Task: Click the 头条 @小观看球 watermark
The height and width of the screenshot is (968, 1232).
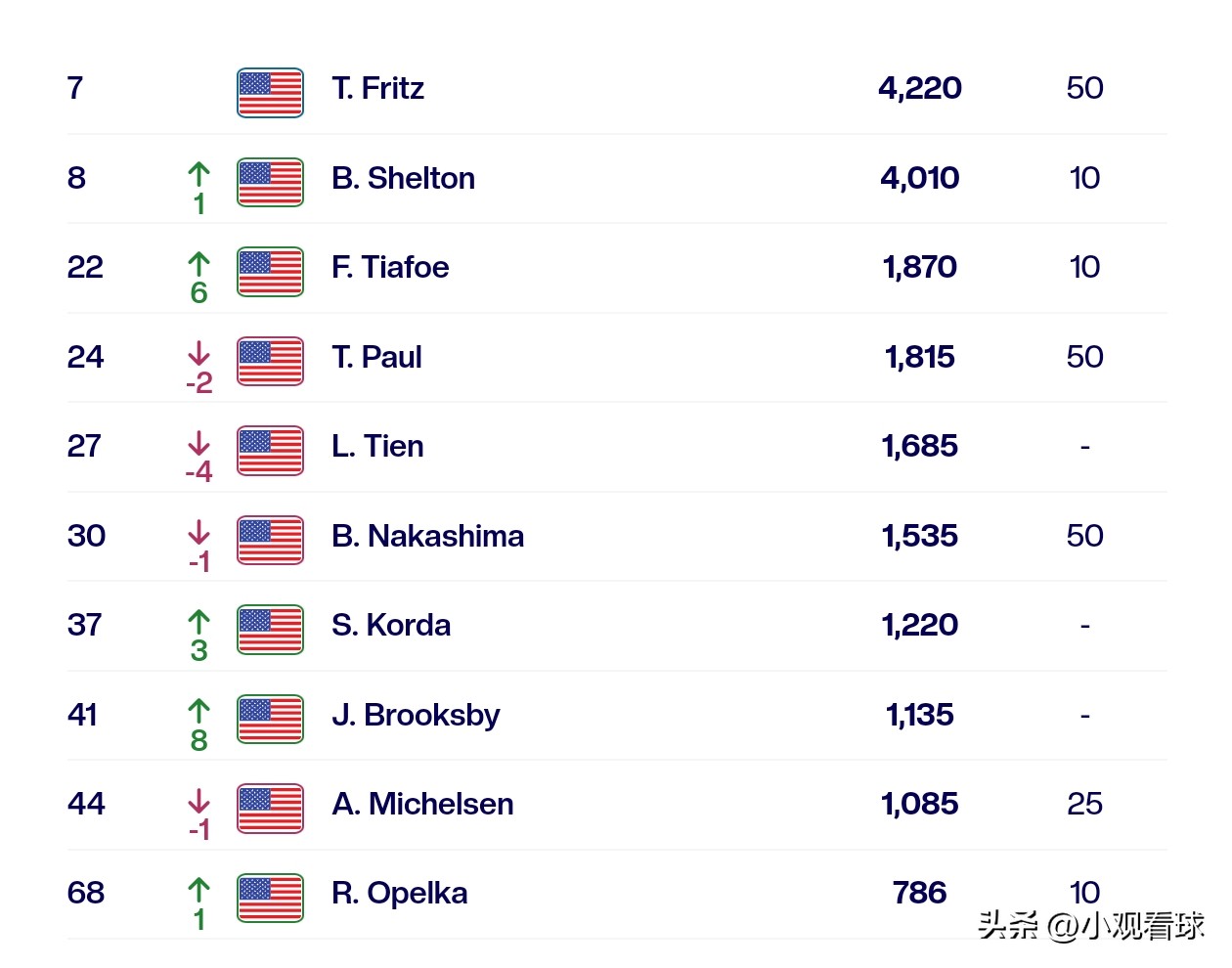Action: pos(1090,925)
